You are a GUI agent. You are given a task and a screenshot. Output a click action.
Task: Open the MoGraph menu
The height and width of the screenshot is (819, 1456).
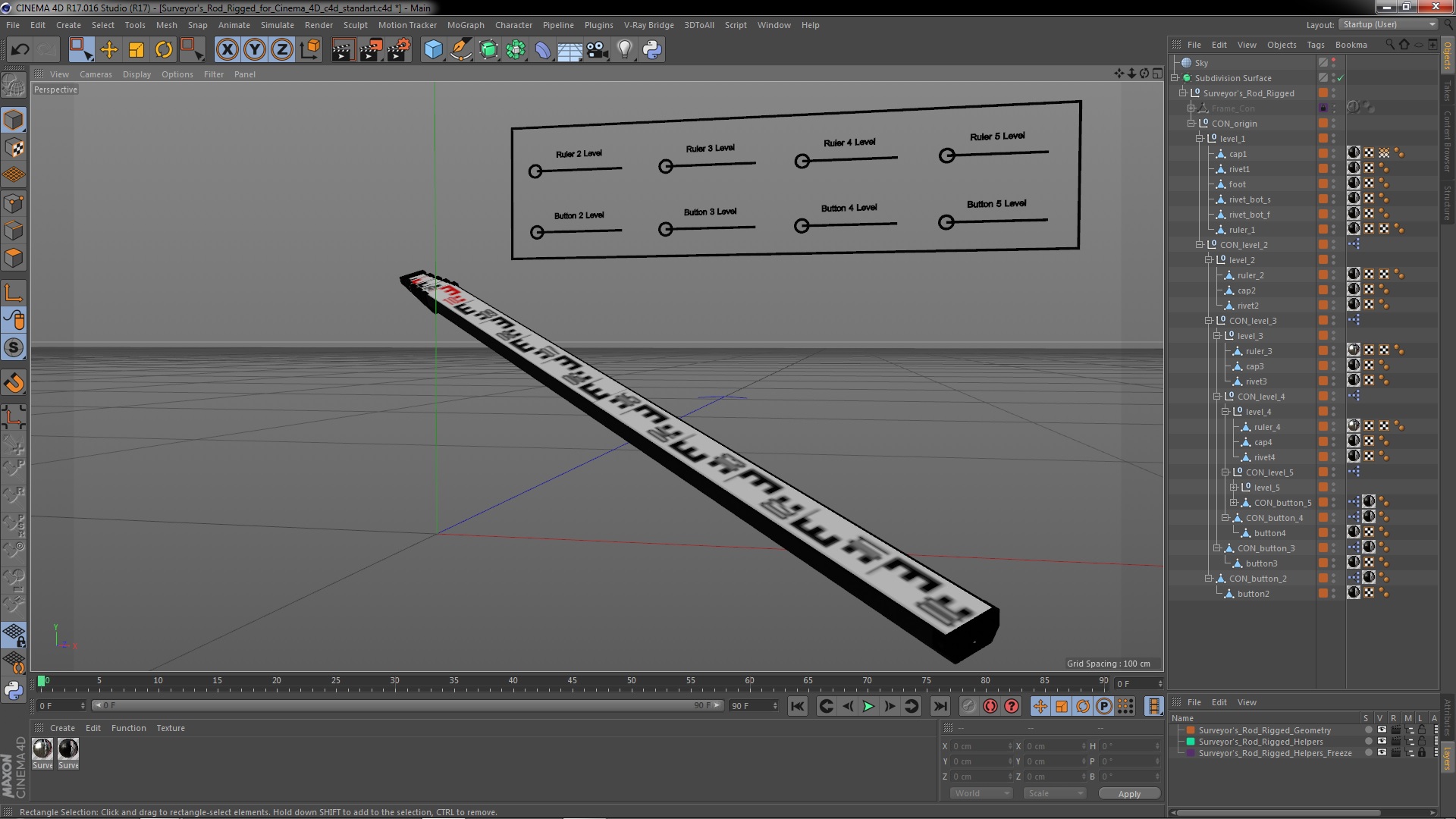coord(466,25)
